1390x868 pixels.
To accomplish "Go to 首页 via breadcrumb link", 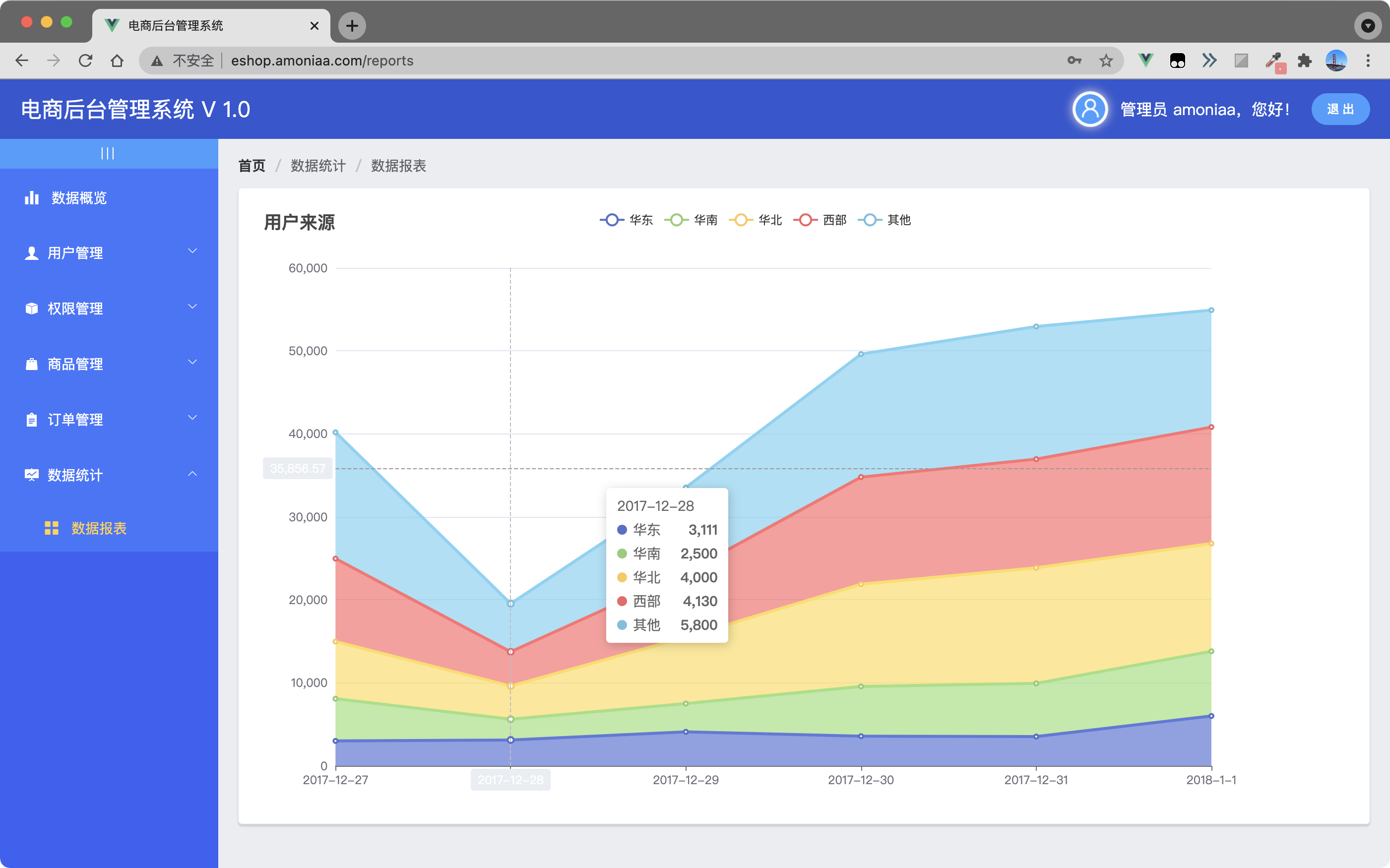I will coord(252,166).
